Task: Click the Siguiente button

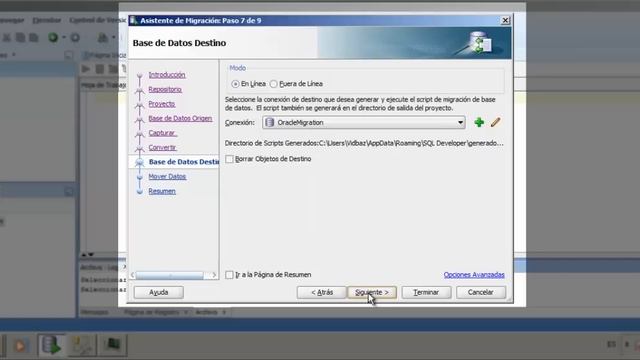Action: pos(372,292)
